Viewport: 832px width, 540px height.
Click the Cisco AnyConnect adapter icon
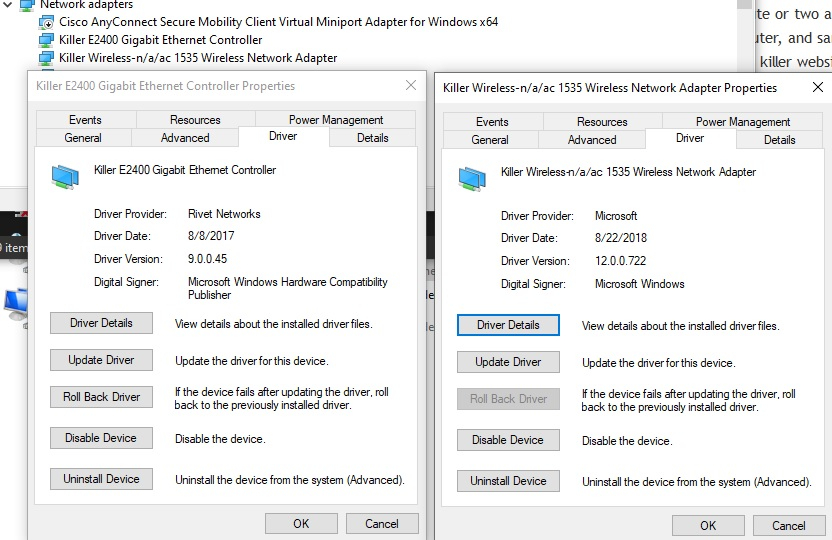pos(47,23)
